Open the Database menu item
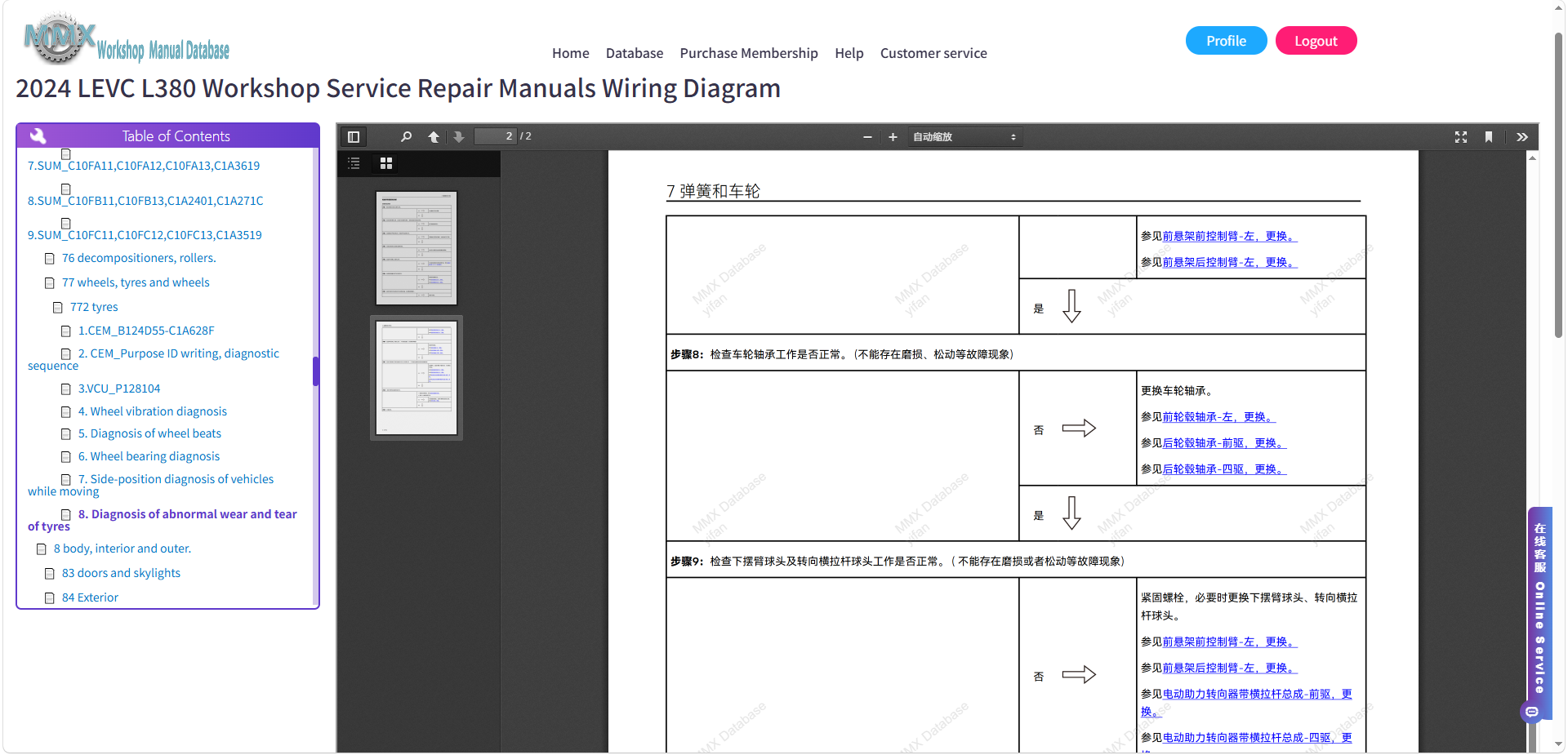 pyautogui.click(x=635, y=53)
